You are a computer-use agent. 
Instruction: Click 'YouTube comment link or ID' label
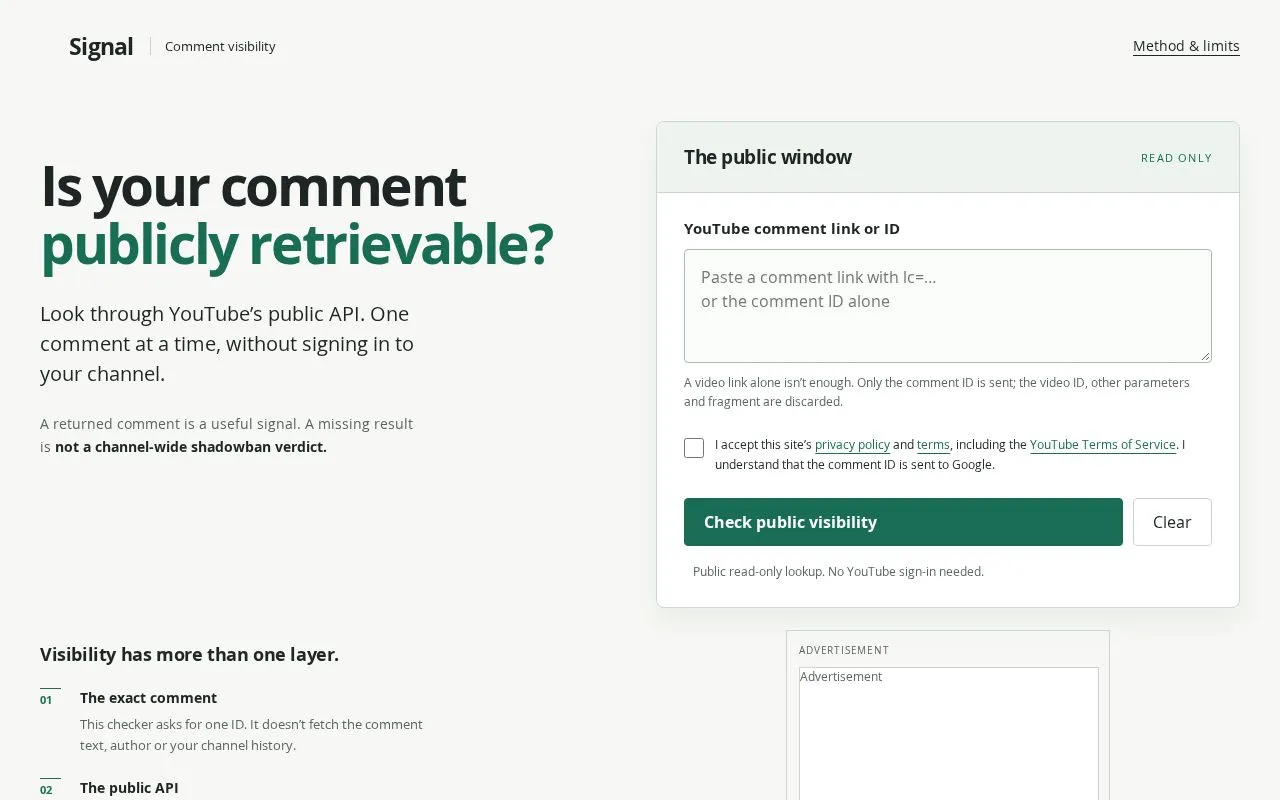[792, 229]
